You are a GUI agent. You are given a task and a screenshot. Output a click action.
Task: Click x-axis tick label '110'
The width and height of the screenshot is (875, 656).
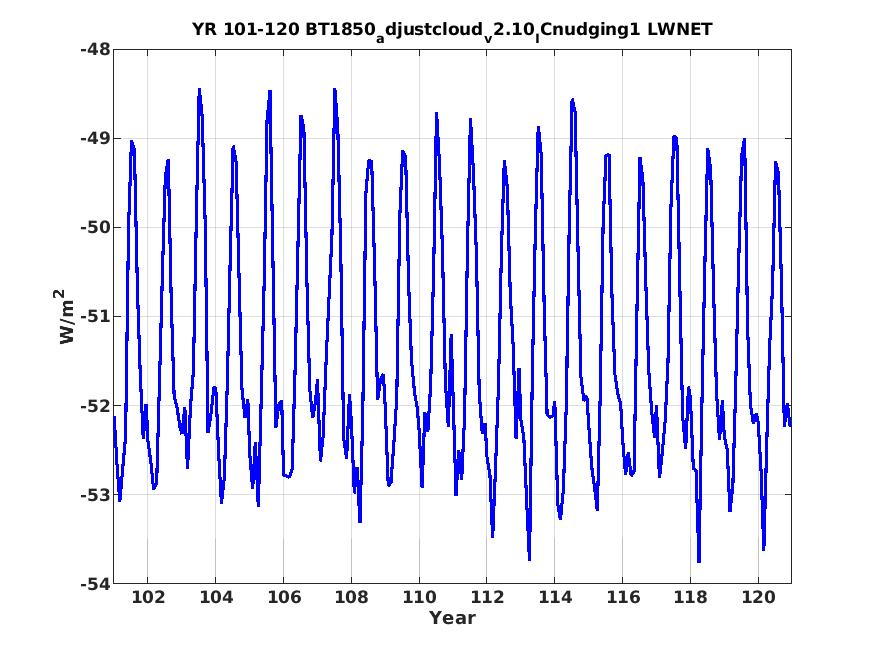point(419,597)
